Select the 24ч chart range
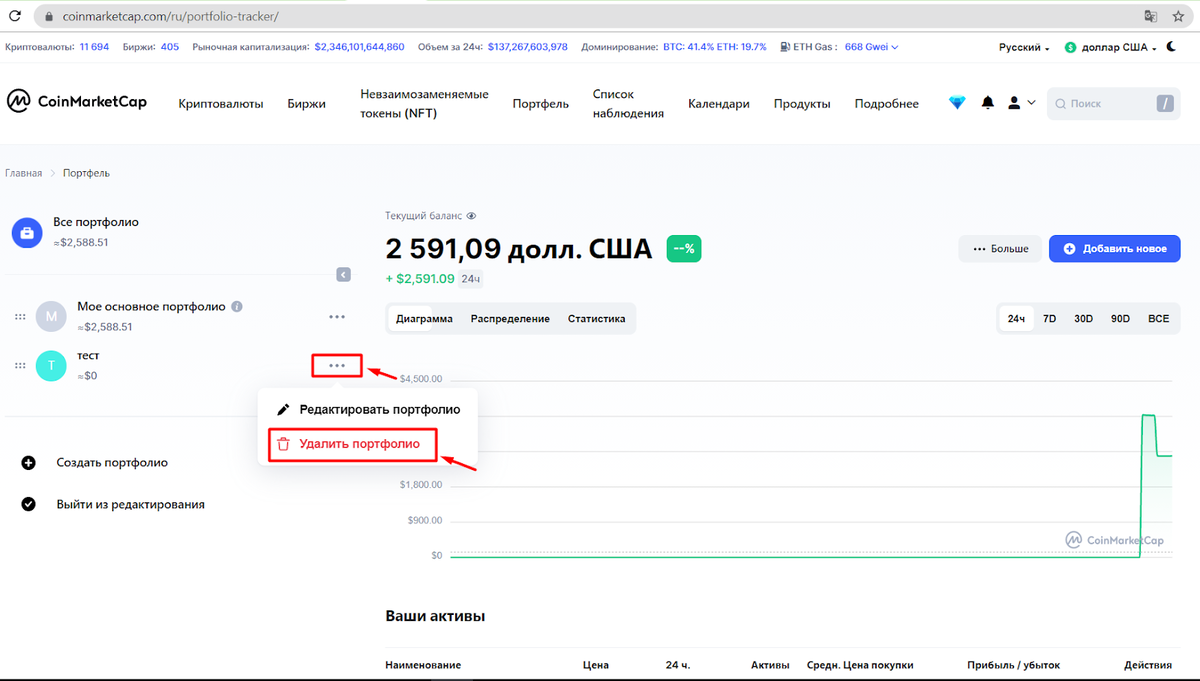The image size is (1200, 681). click(x=1017, y=319)
